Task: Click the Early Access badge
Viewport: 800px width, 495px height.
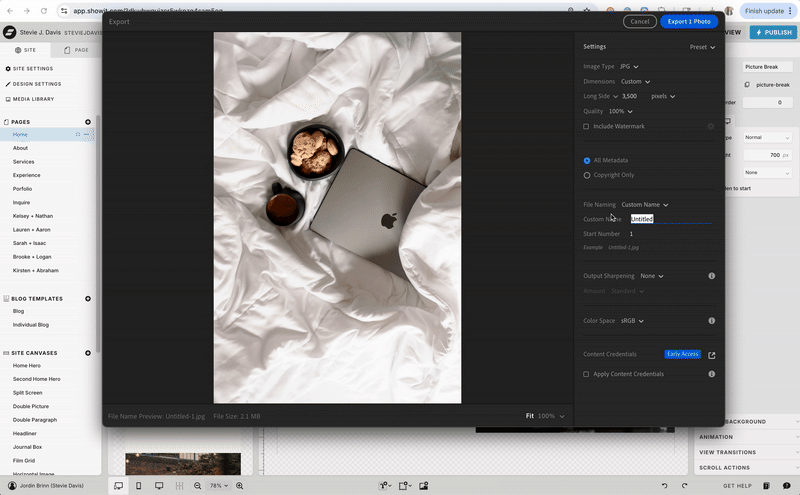Action: (683, 354)
